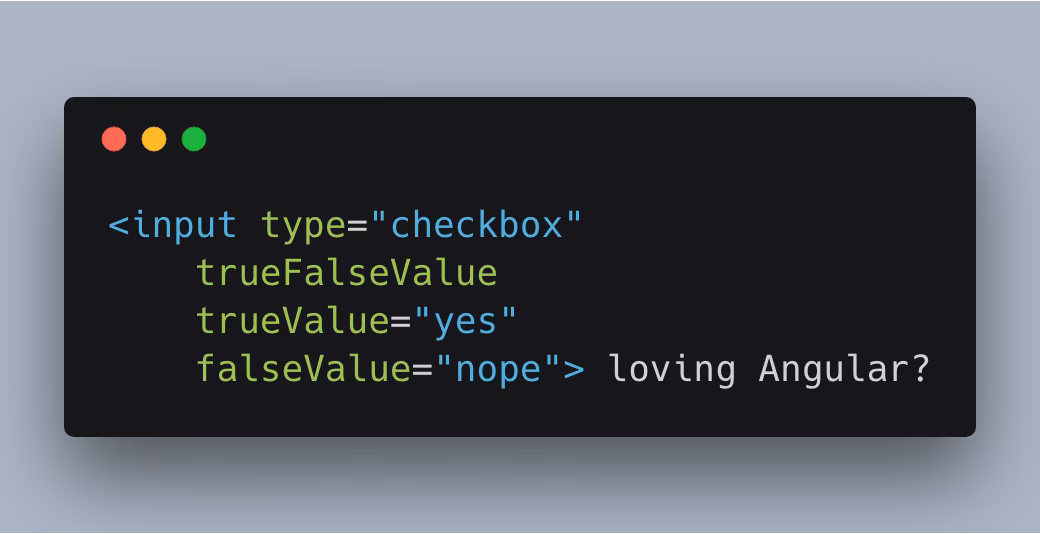Select the "type" attribute name
1040x534 pixels.
point(303,225)
